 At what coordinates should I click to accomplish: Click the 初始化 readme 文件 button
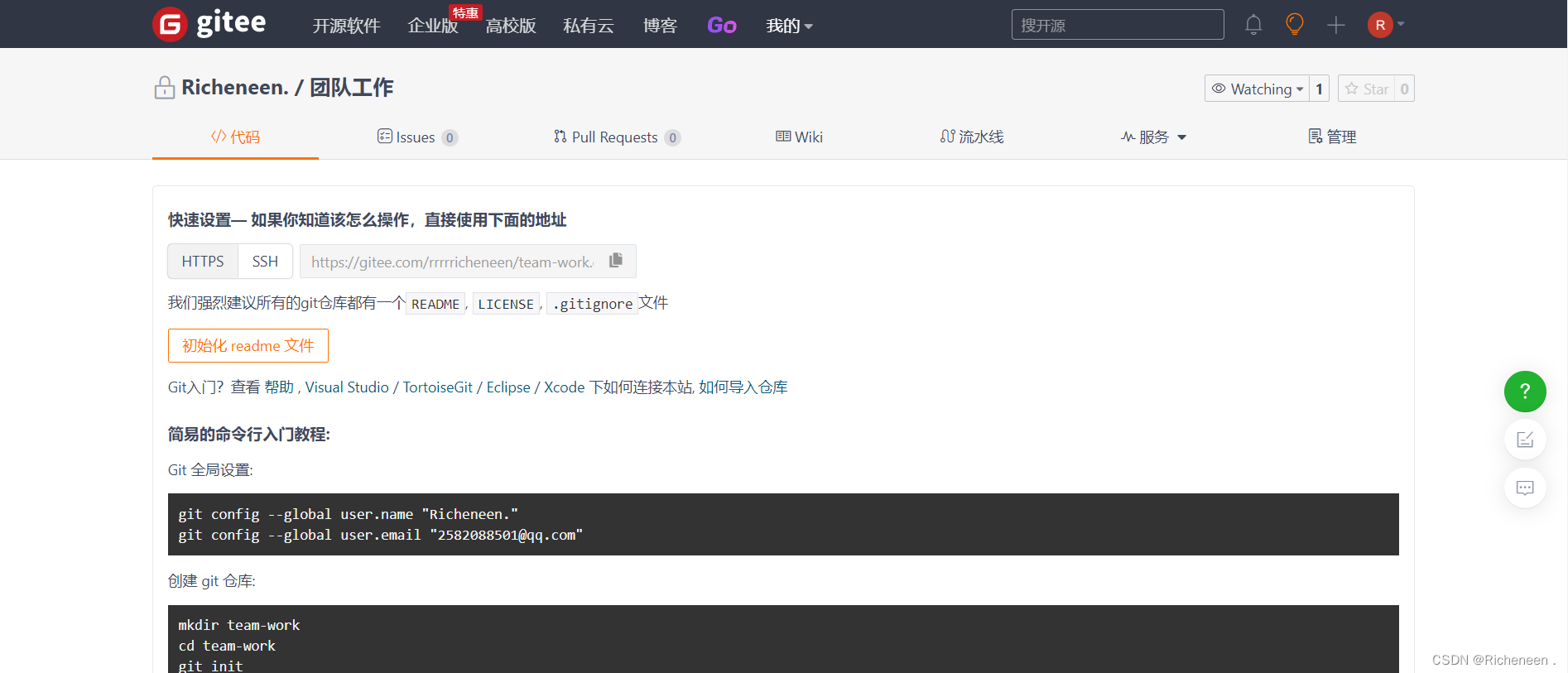(248, 345)
